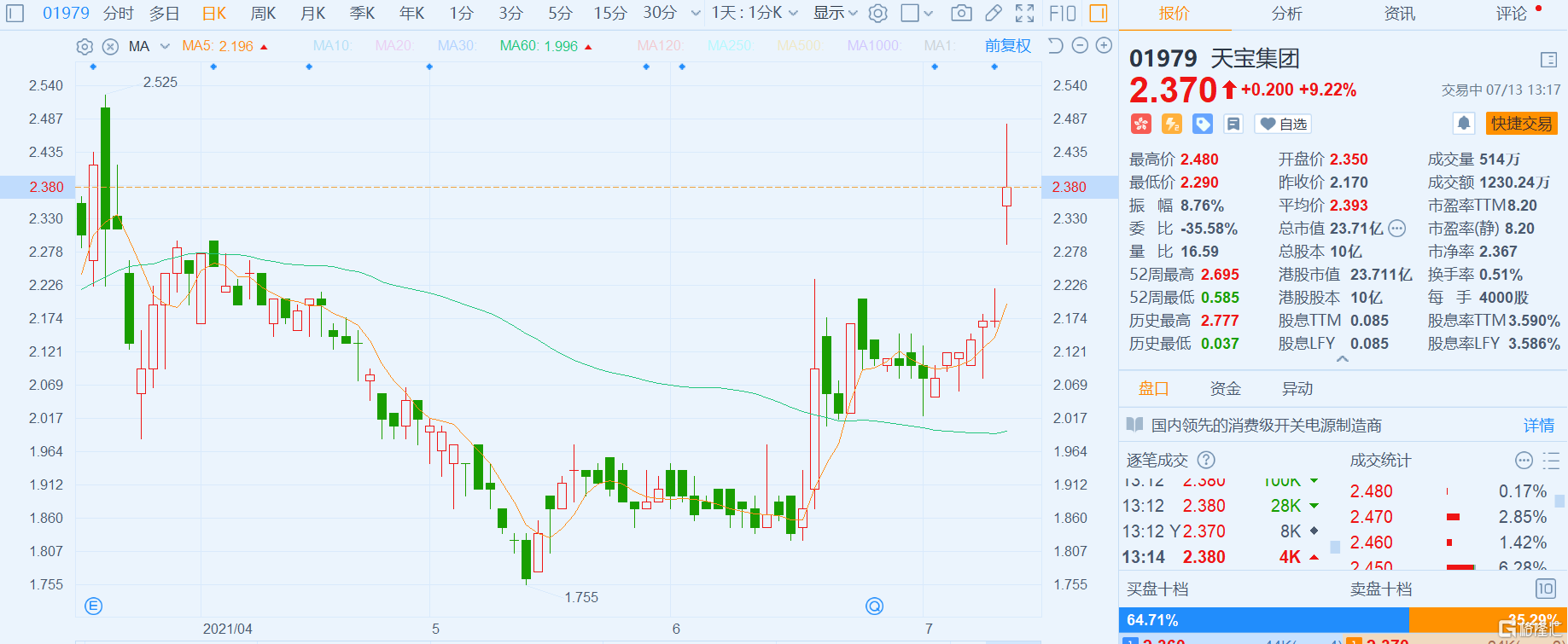Open the notes bookmark icon
The image size is (1568, 644).
pyautogui.click(x=1233, y=124)
